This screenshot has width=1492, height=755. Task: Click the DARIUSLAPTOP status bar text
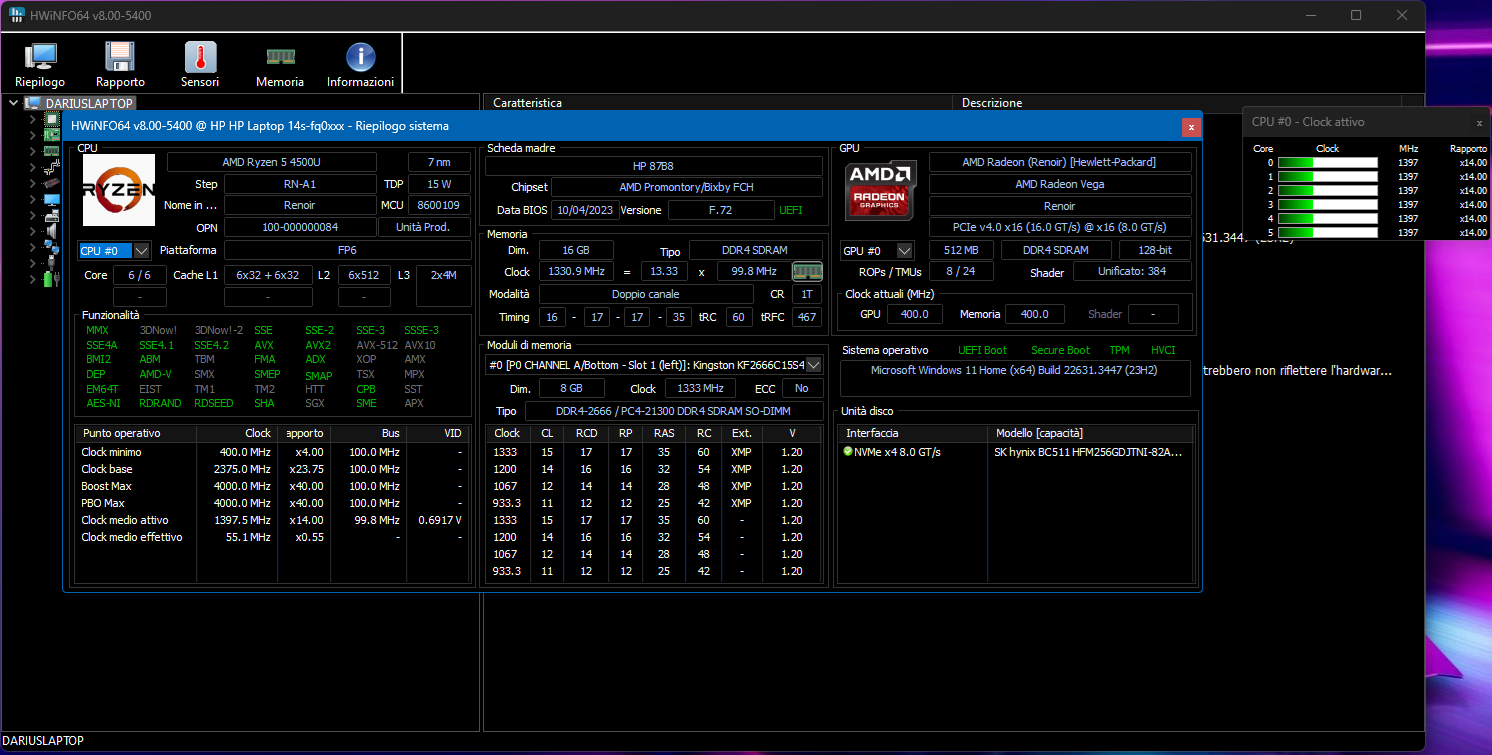pos(43,741)
